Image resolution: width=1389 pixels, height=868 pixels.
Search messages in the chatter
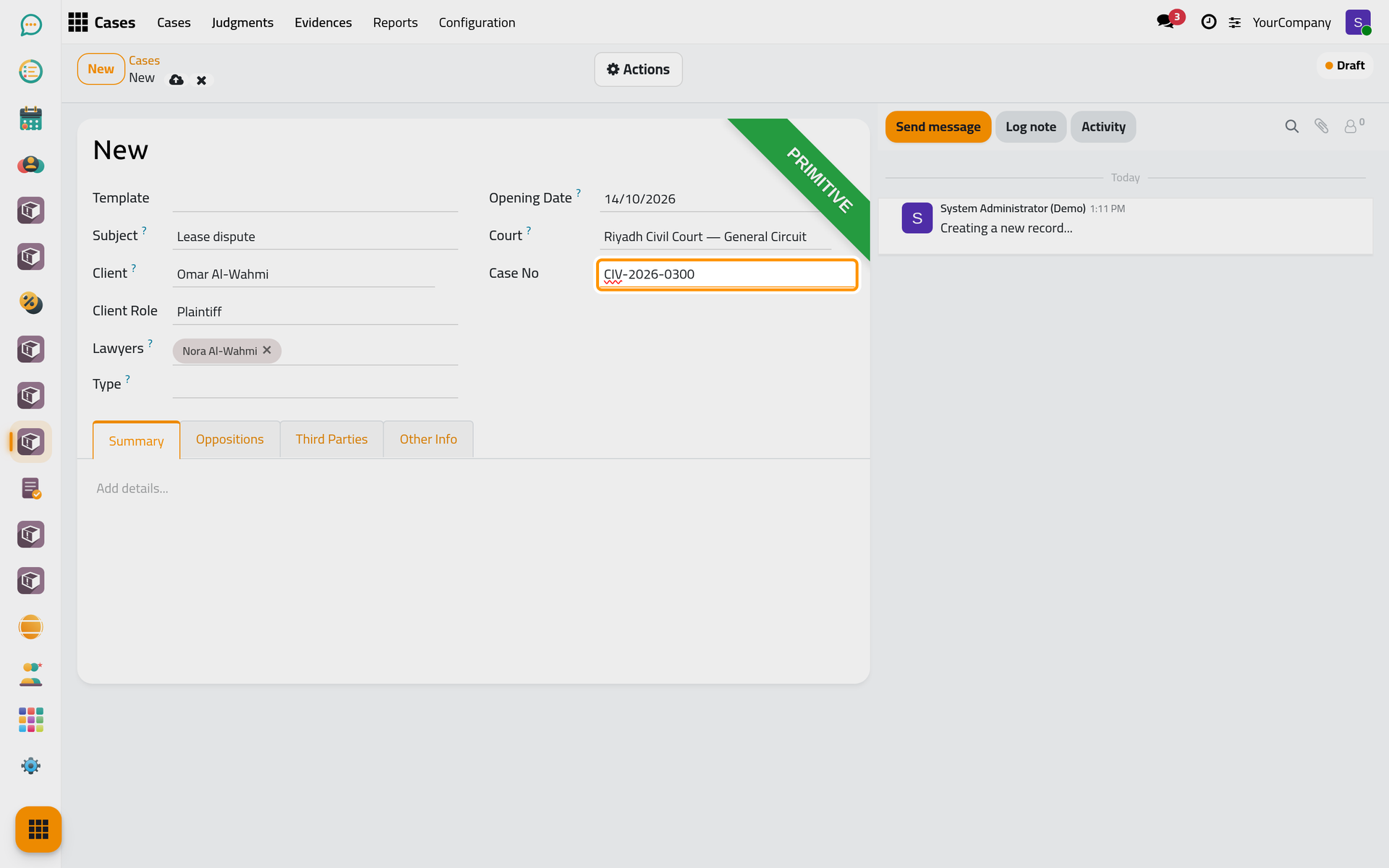click(x=1291, y=127)
